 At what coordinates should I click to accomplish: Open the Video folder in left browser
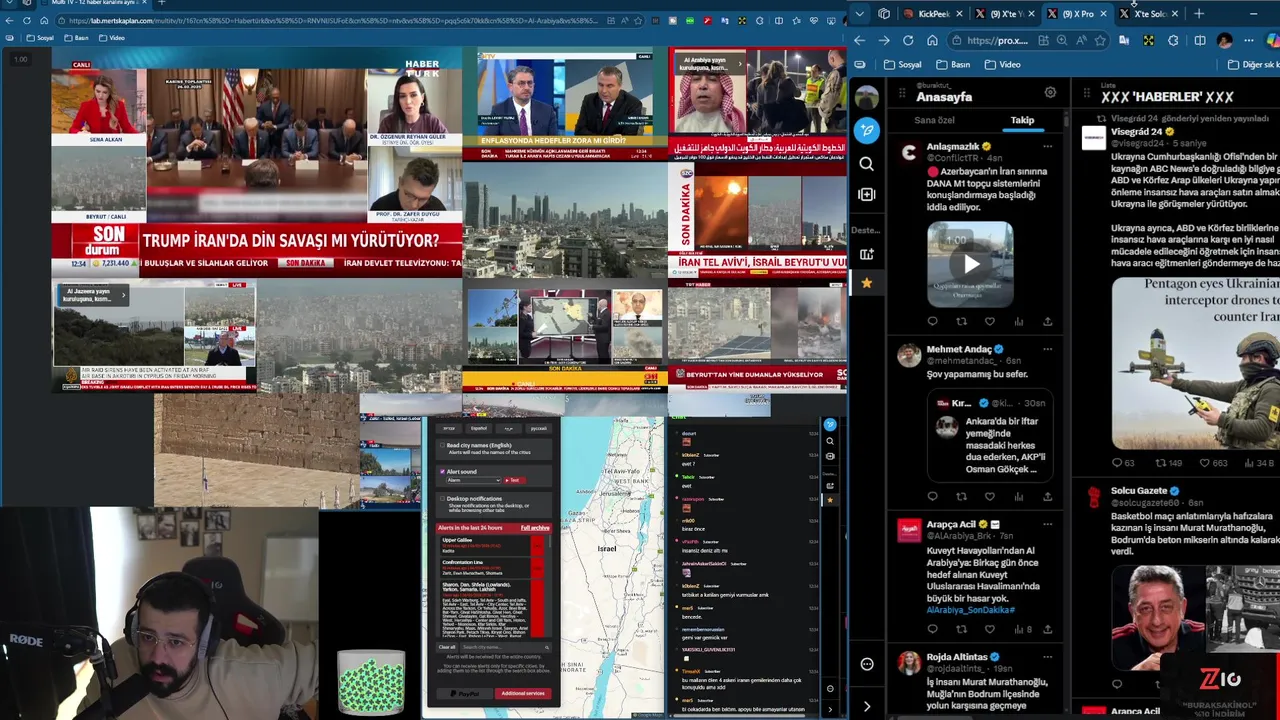point(111,38)
